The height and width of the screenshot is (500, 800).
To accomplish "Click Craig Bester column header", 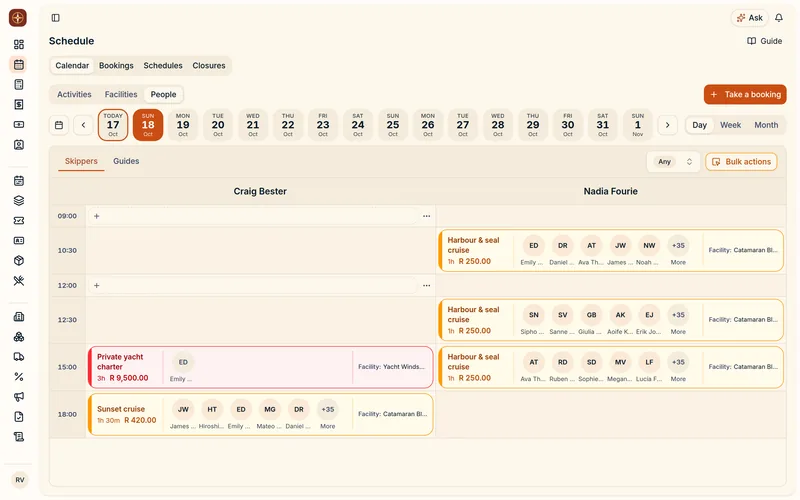I will 260,191.
